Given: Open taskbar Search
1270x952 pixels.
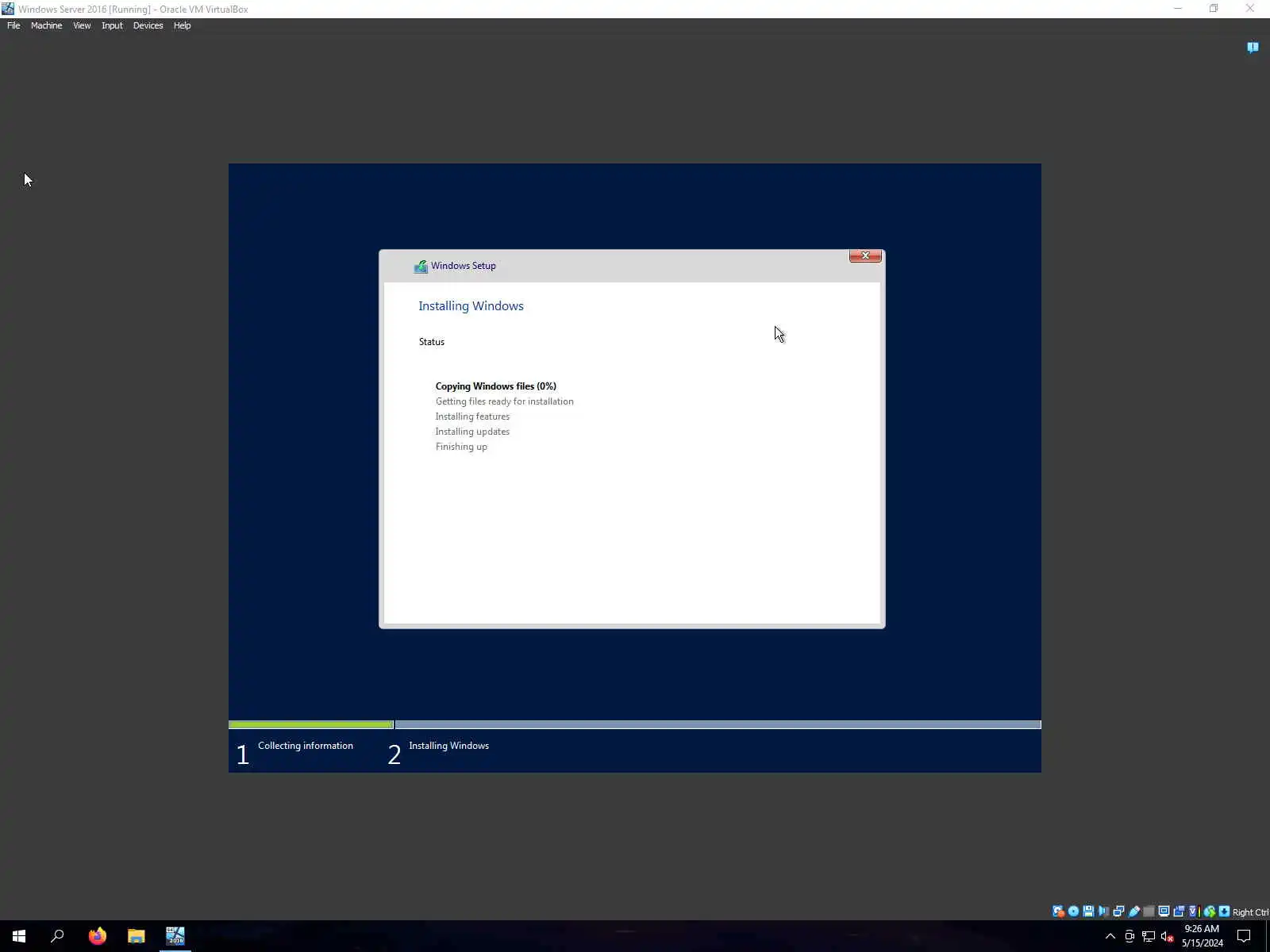Looking at the screenshot, I should click(x=57, y=936).
